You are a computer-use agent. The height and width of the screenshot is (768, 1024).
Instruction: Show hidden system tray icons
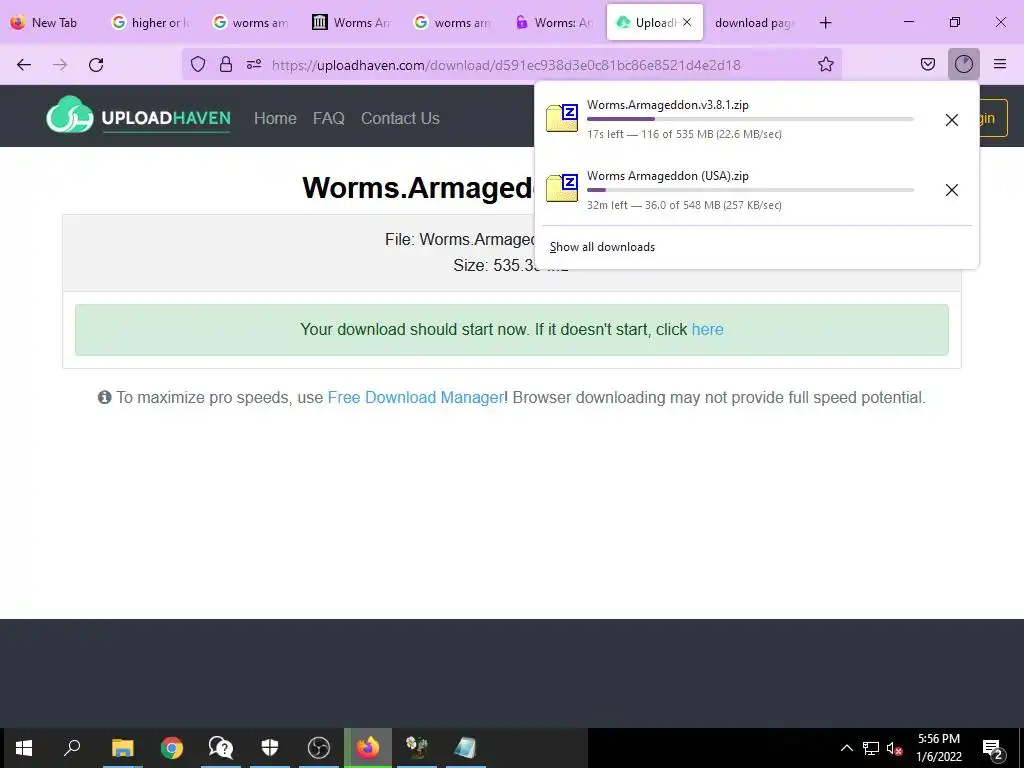(846, 748)
